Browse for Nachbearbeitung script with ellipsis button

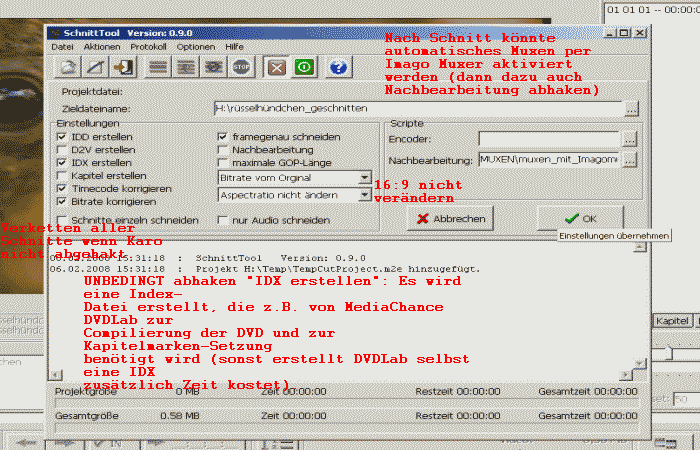click(629, 159)
